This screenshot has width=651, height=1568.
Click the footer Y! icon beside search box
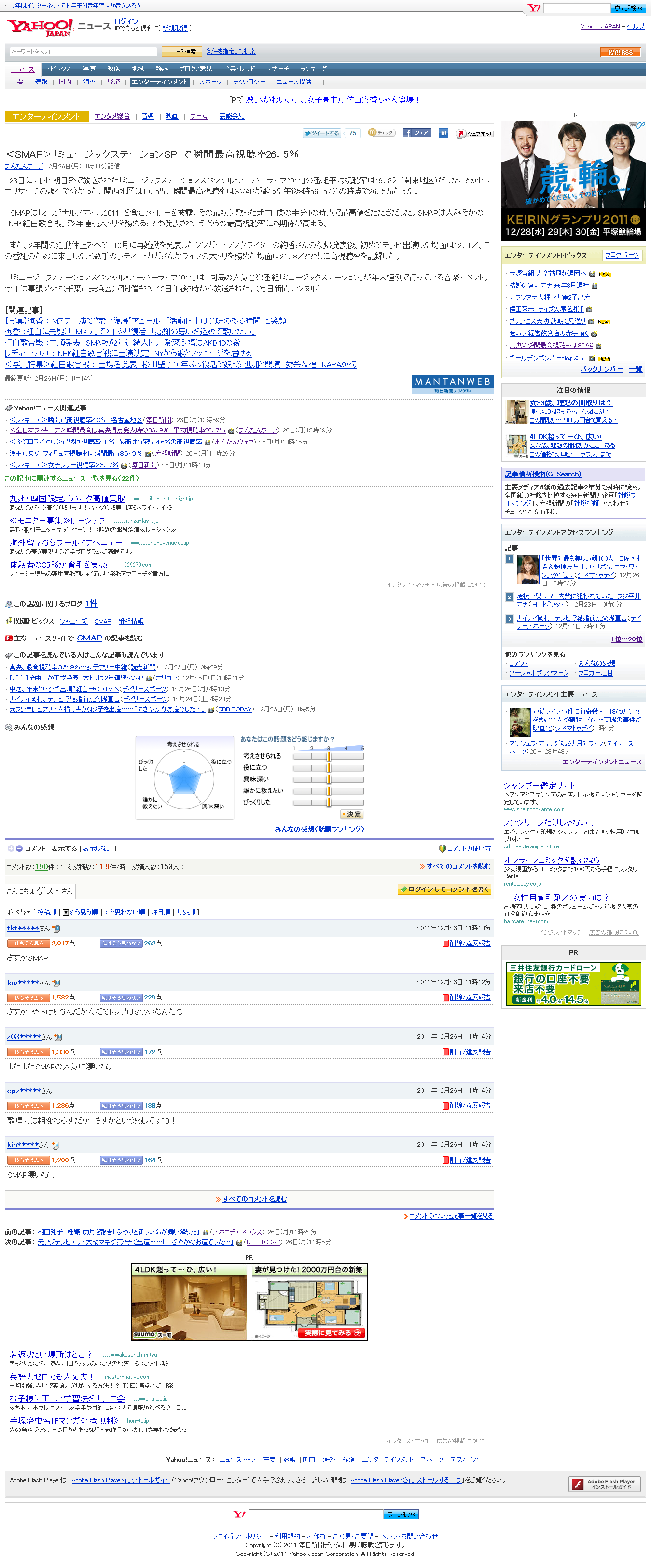[x=240, y=1514]
